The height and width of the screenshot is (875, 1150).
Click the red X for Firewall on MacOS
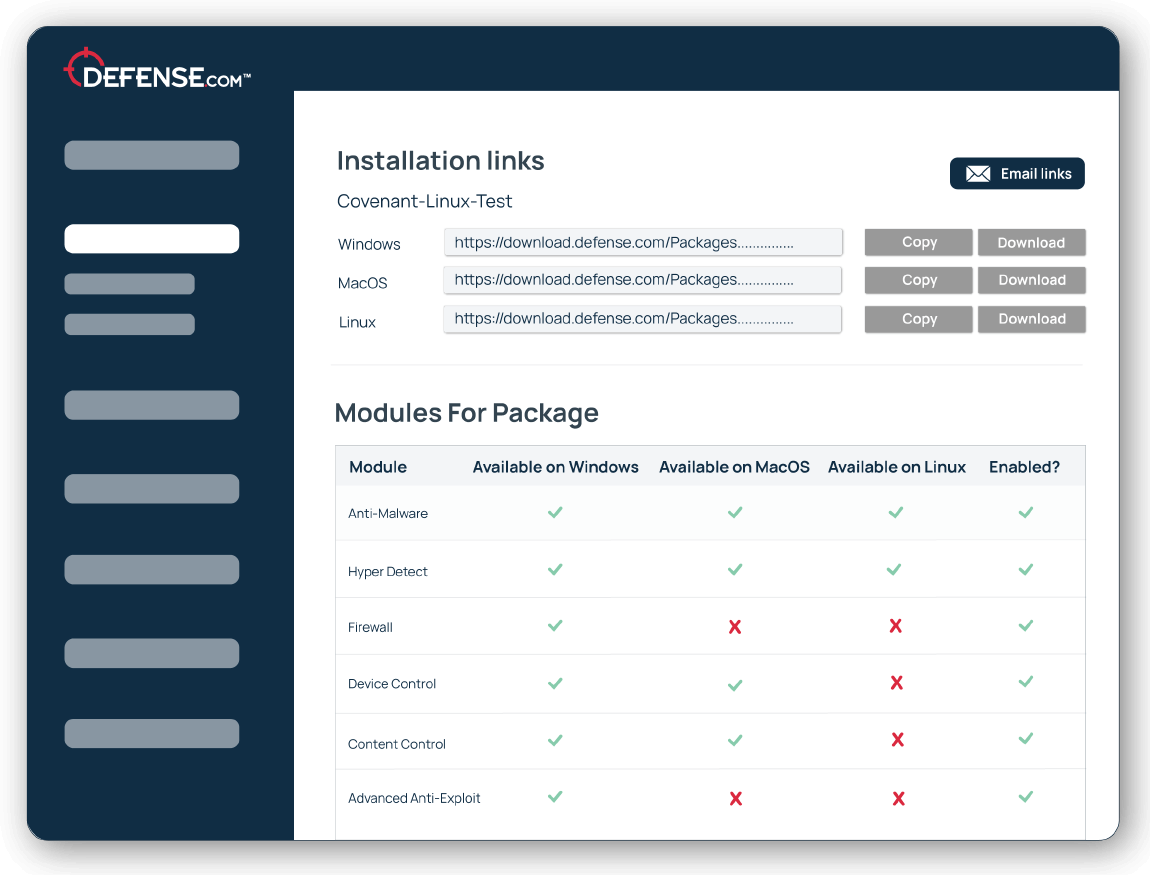[x=735, y=626]
